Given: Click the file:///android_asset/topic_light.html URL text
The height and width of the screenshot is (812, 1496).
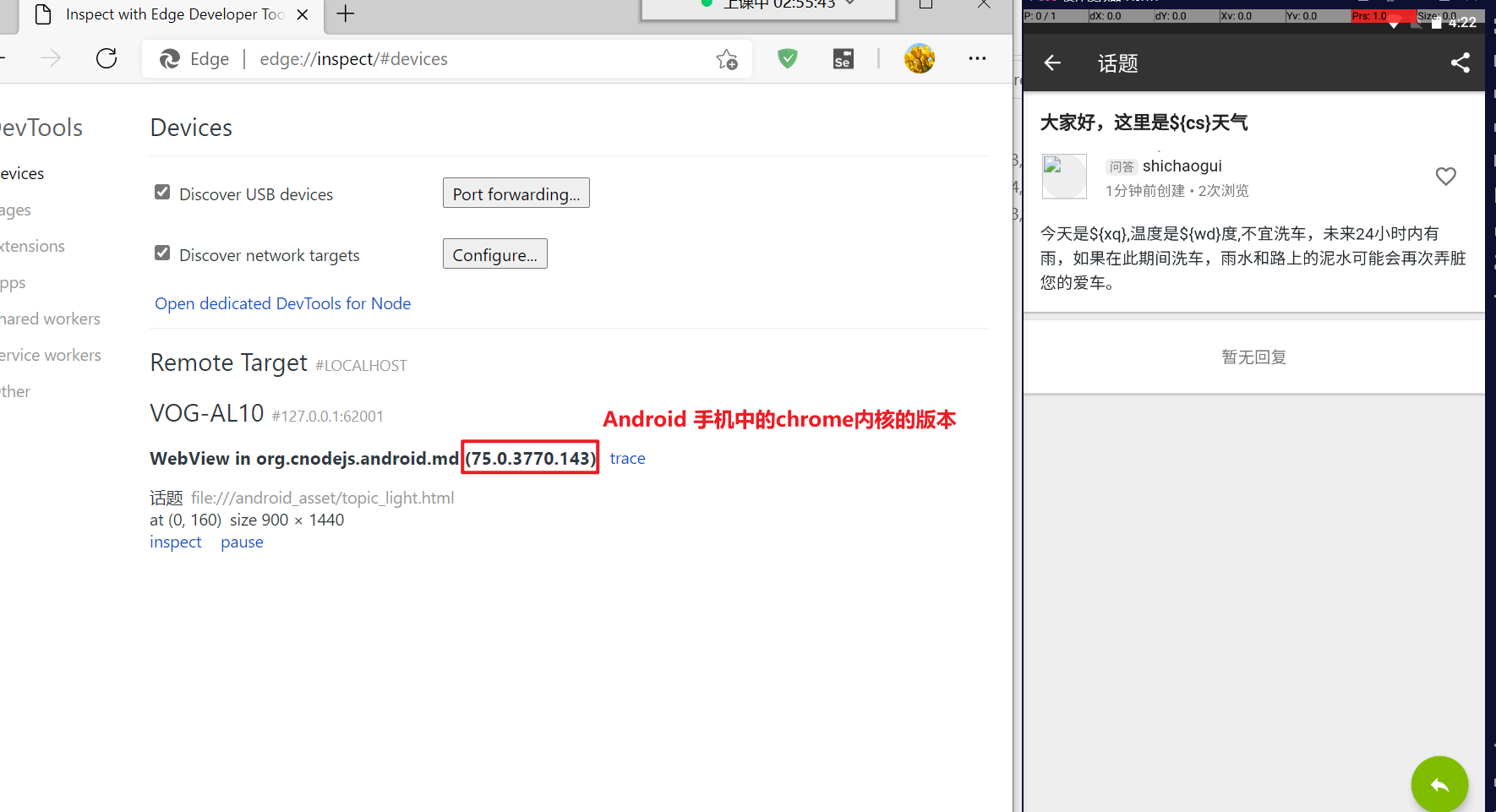Looking at the screenshot, I should 323,498.
